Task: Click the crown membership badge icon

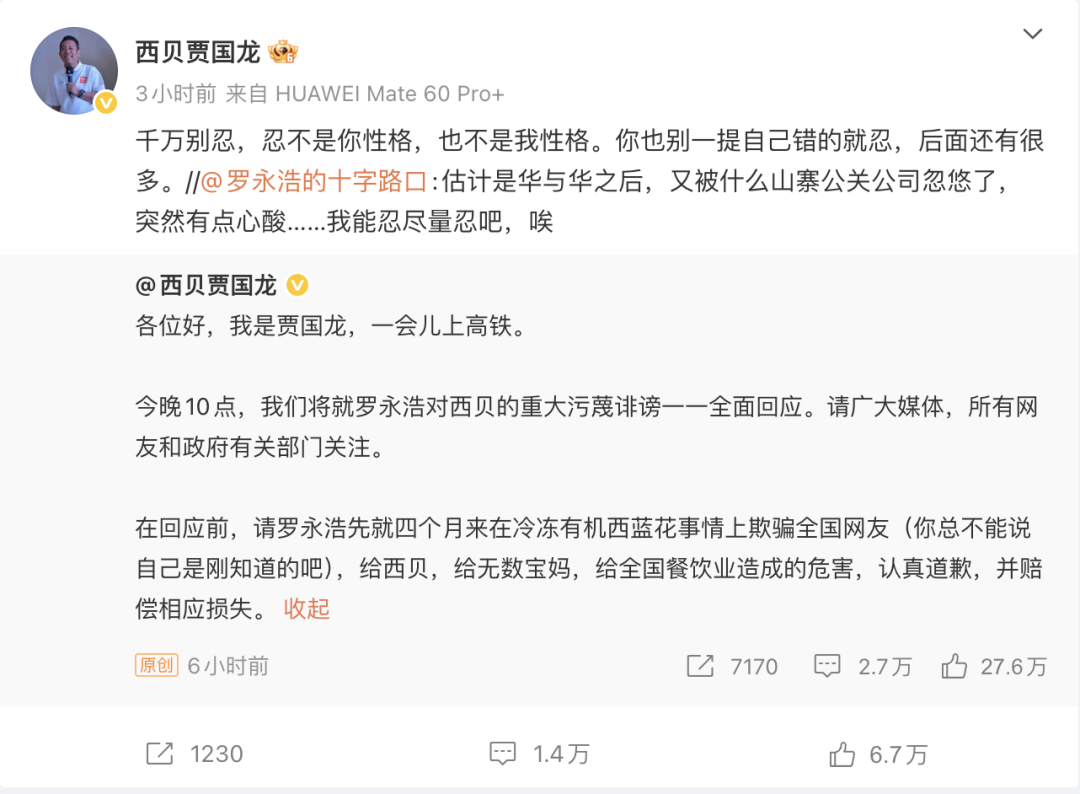Action: (283, 52)
